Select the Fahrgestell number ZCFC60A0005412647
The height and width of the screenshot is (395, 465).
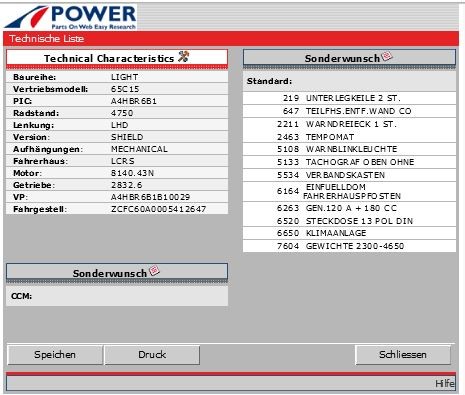pyautogui.click(x=158, y=209)
